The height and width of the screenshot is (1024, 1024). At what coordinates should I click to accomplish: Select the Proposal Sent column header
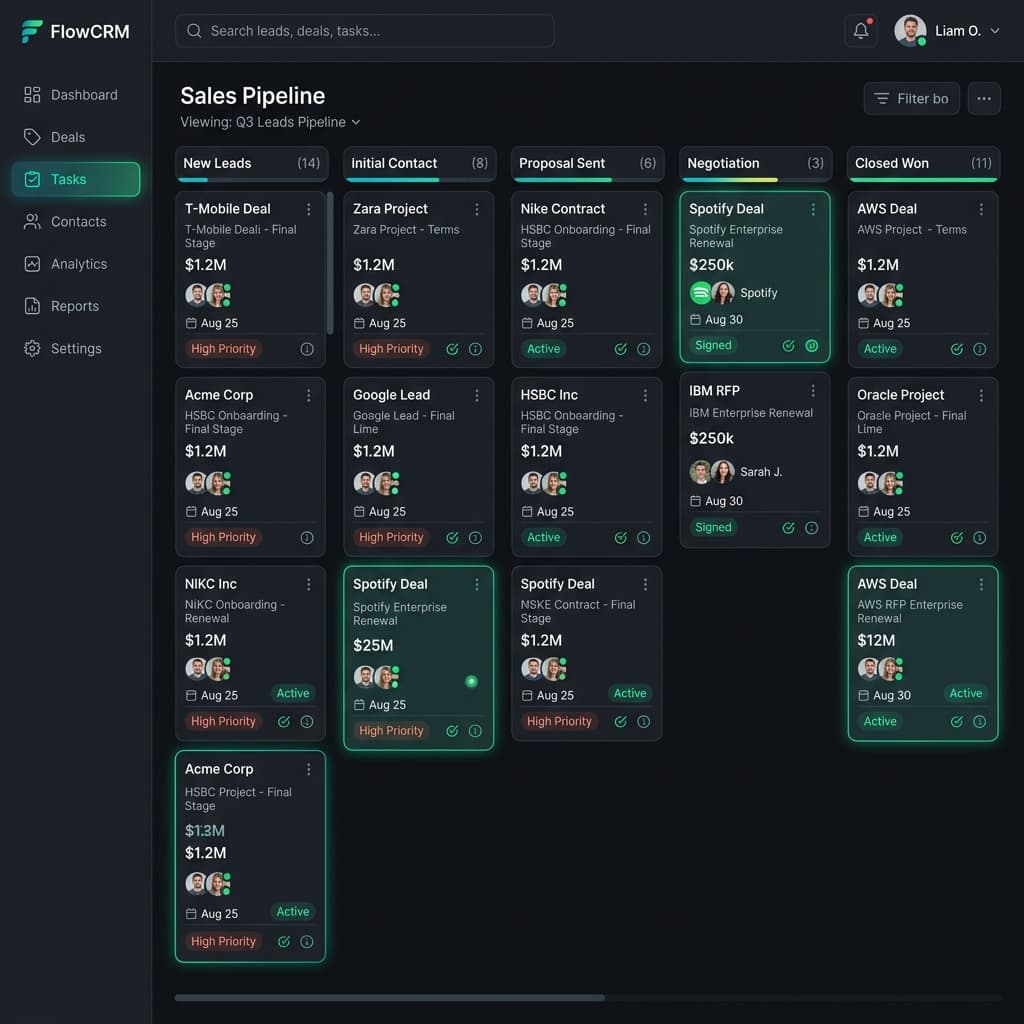point(587,163)
